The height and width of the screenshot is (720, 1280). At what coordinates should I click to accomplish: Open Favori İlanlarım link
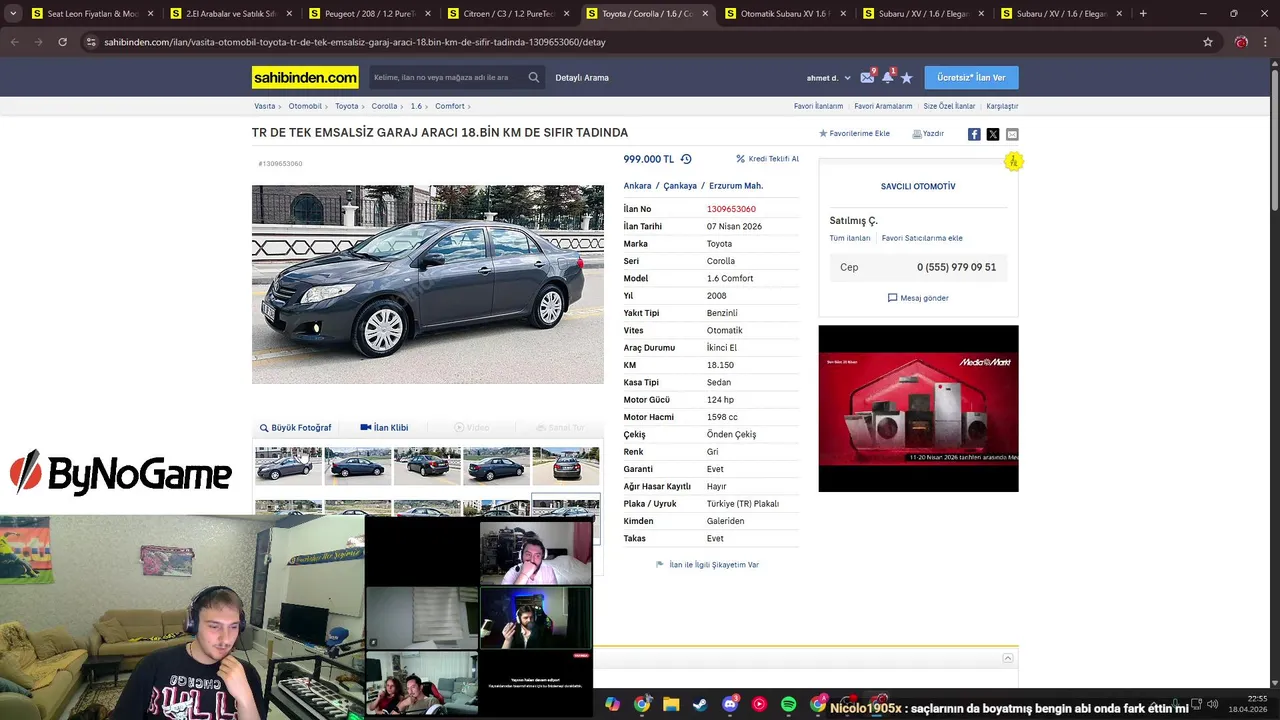point(818,106)
